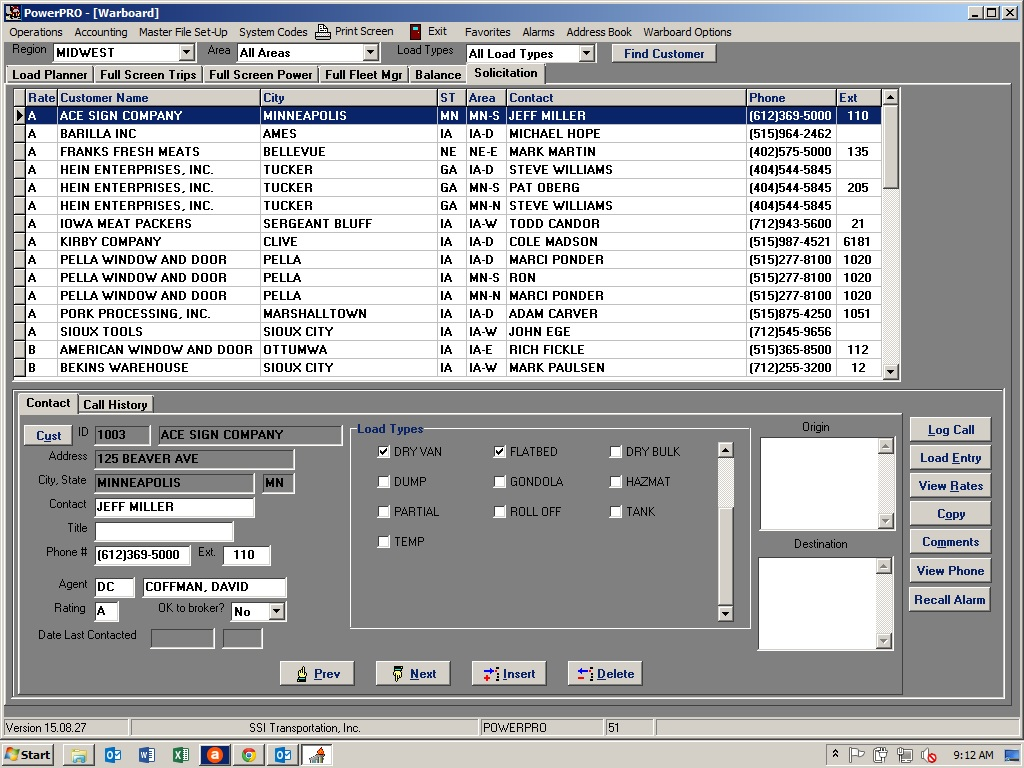Click the Find Customer button
The image size is (1024, 768).
663,52
